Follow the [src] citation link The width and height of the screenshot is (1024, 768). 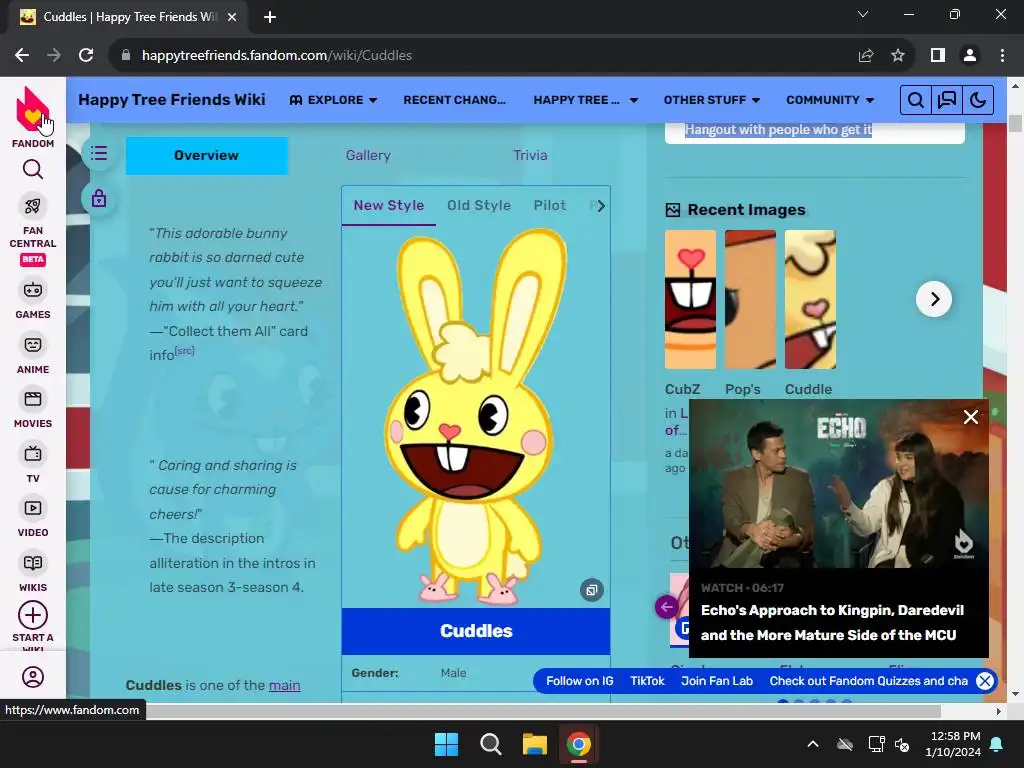click(184, 351)
